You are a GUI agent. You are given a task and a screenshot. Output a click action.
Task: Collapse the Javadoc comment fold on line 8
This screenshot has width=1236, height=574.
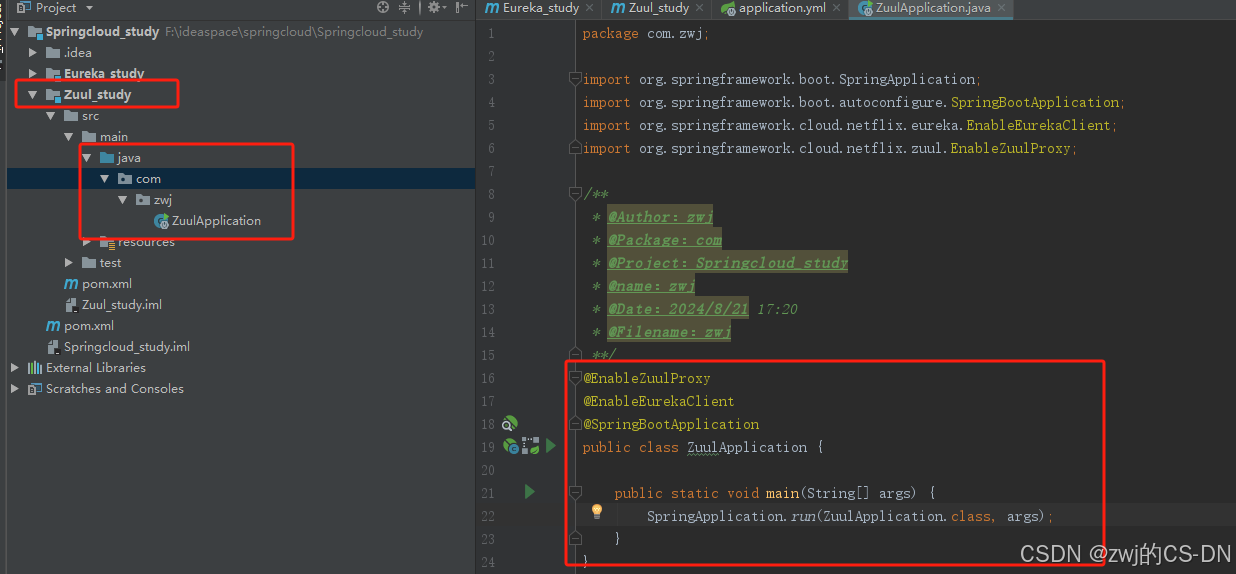575,194
